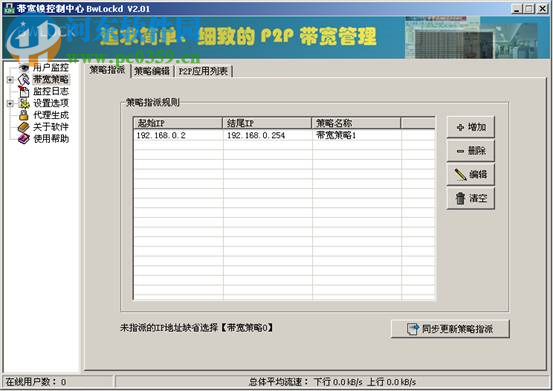Image resolution: width=553 pixels, height=391 pixels.
Task: Close the BwLockd window
Action: point(542,8)
